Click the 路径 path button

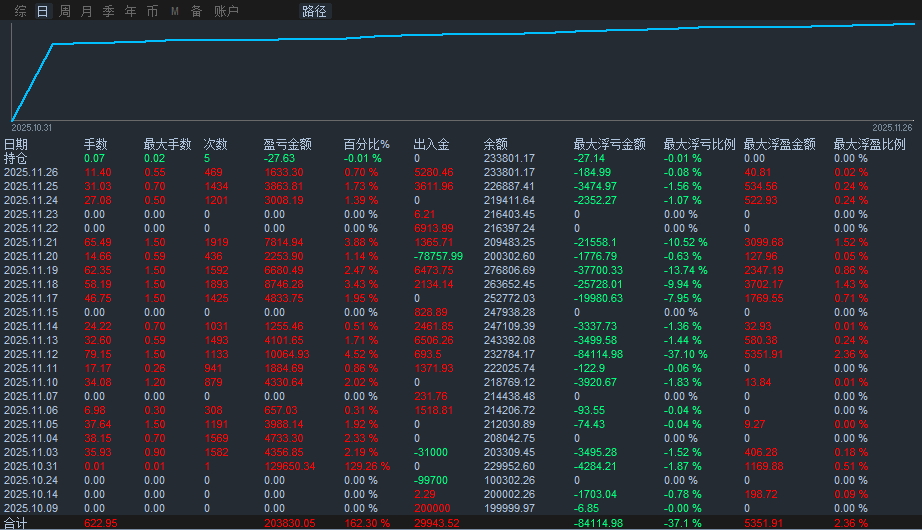[x=315, y=11]
